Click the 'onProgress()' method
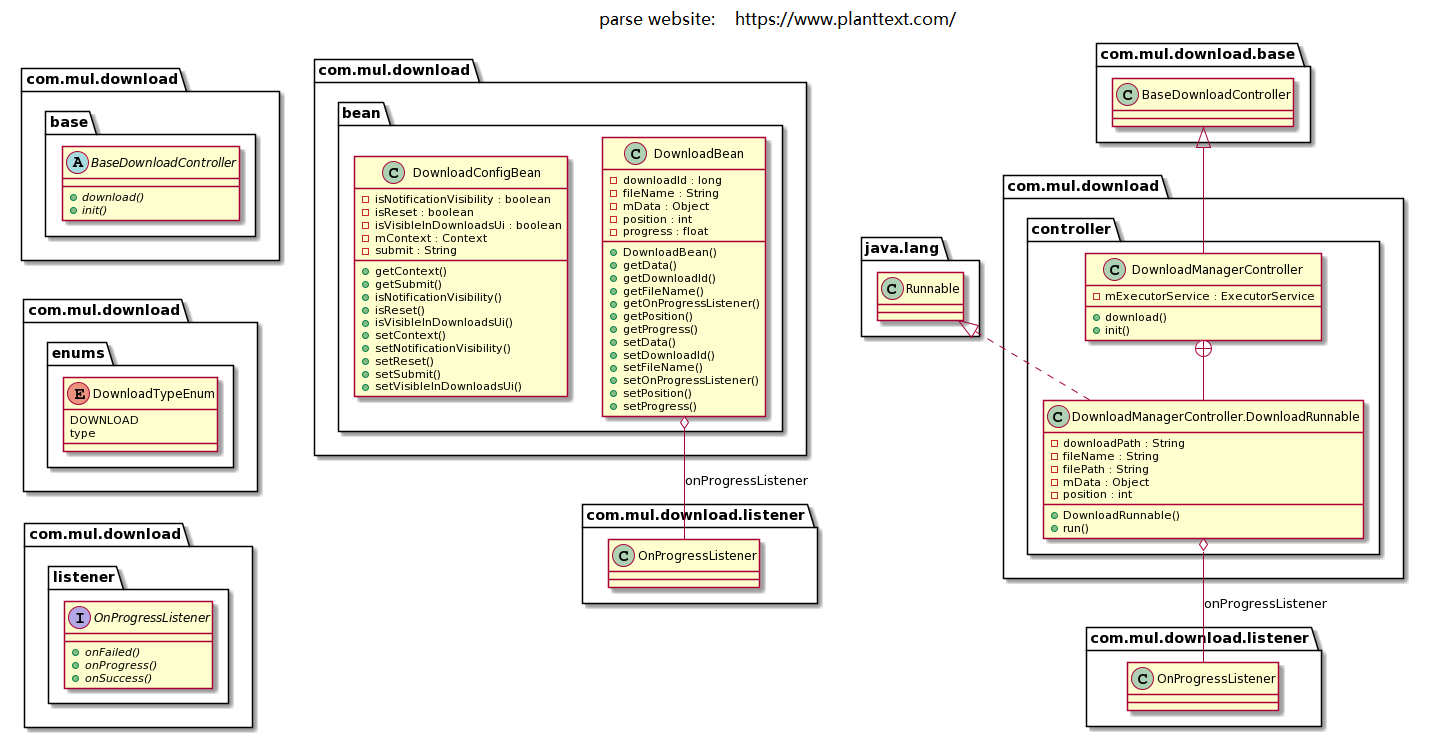The width and height of the screenshot is (1440, 753). click(120, 665)
